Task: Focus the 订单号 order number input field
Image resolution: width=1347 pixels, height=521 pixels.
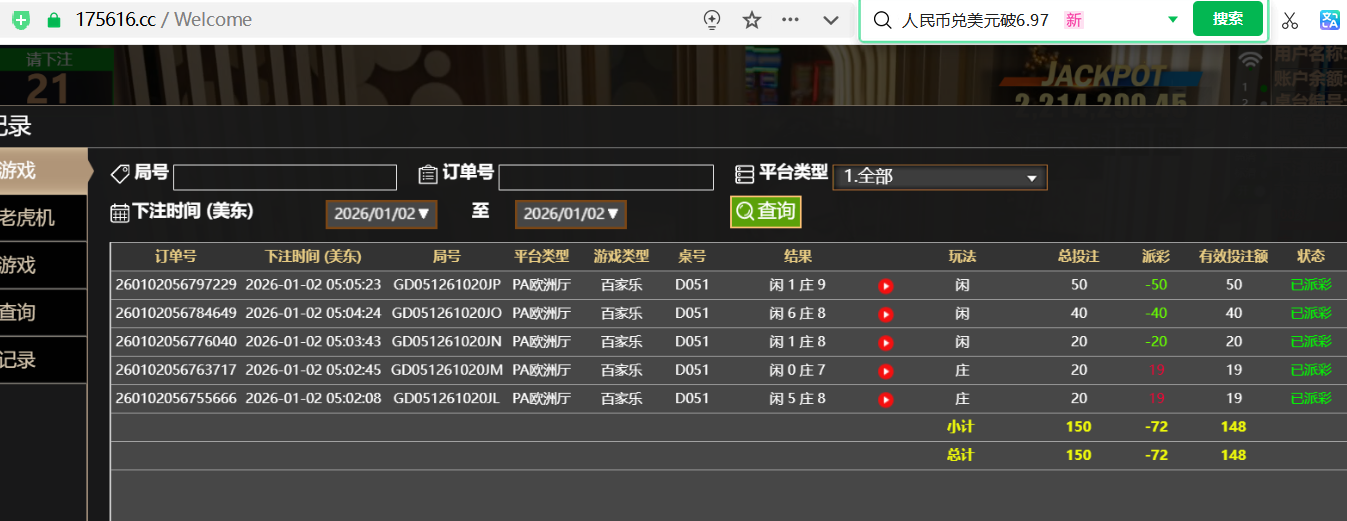Action: [x=591, y=178]
